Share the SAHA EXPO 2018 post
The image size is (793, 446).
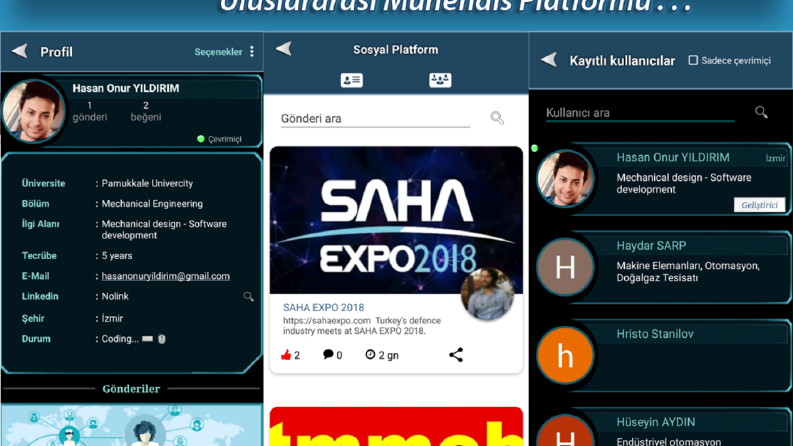(x=456, y=354)
